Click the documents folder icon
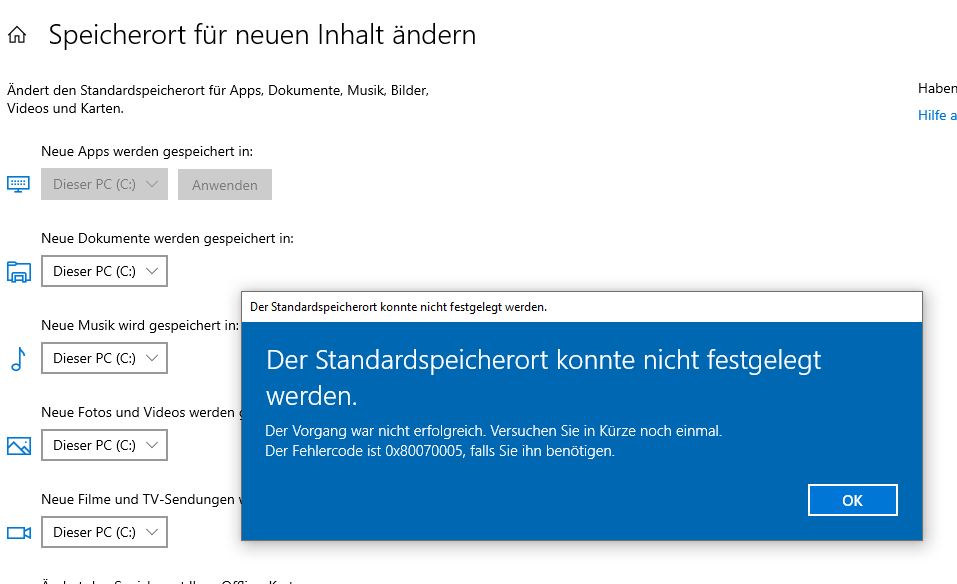 tap(19, 272)
